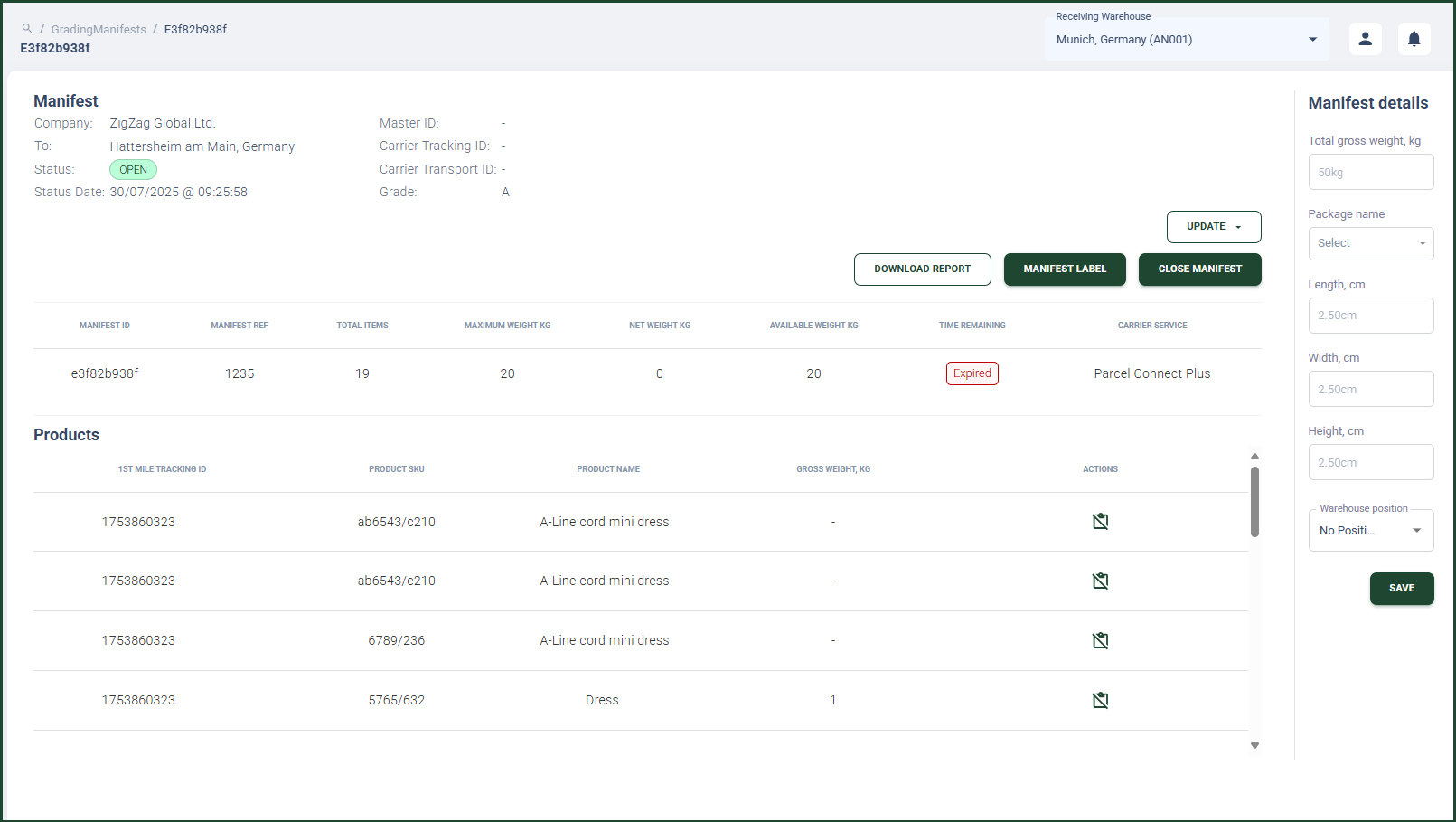This screenshot has width=1456, height=822.
Task: Open Receiving Warehouse dropdown
Action: 1187,39
